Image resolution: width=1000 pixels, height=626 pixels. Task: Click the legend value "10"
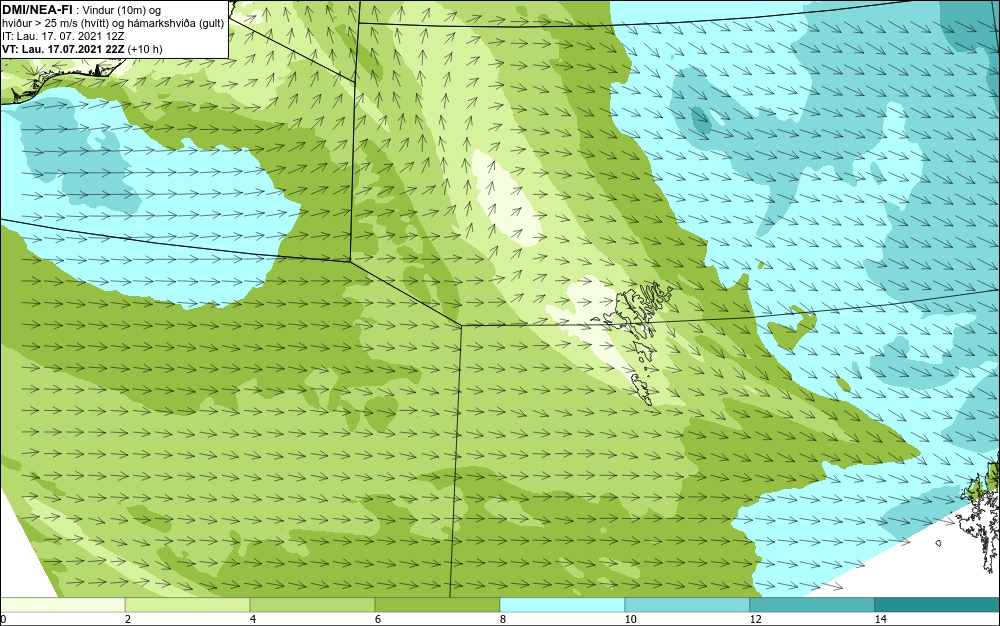tap(630, 619)
